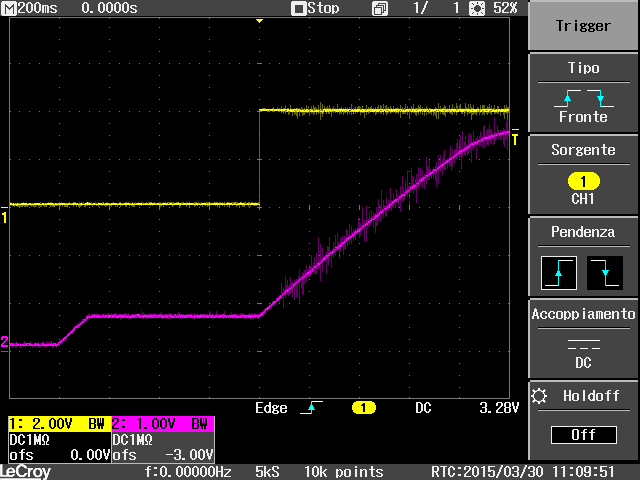Viewport: 640px width, 480px height.
Task: Change the Accoppiamento DC coupling setting
Action: [583, 339]
